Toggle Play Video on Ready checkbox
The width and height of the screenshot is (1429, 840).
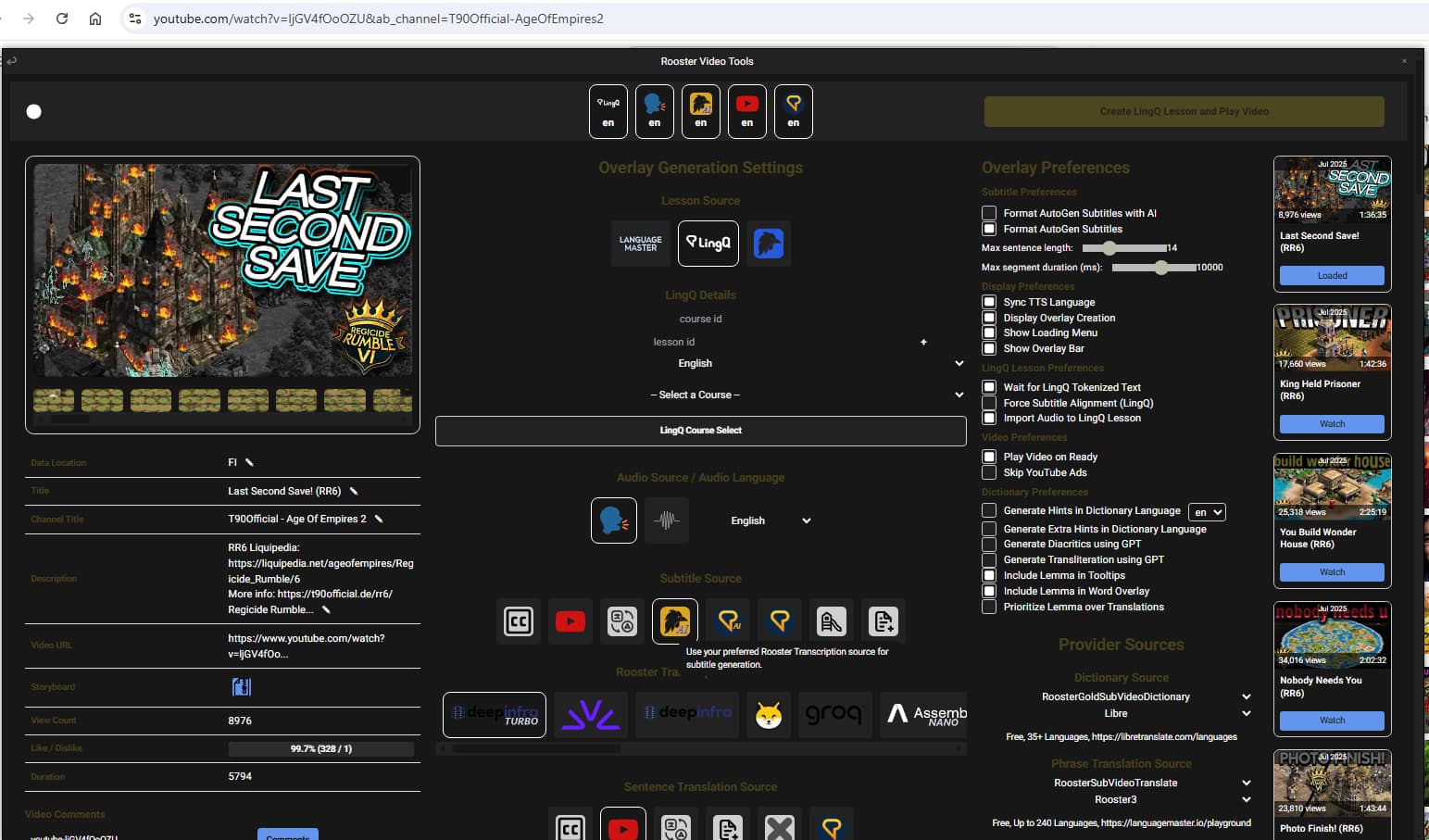[x=989, y=457]
